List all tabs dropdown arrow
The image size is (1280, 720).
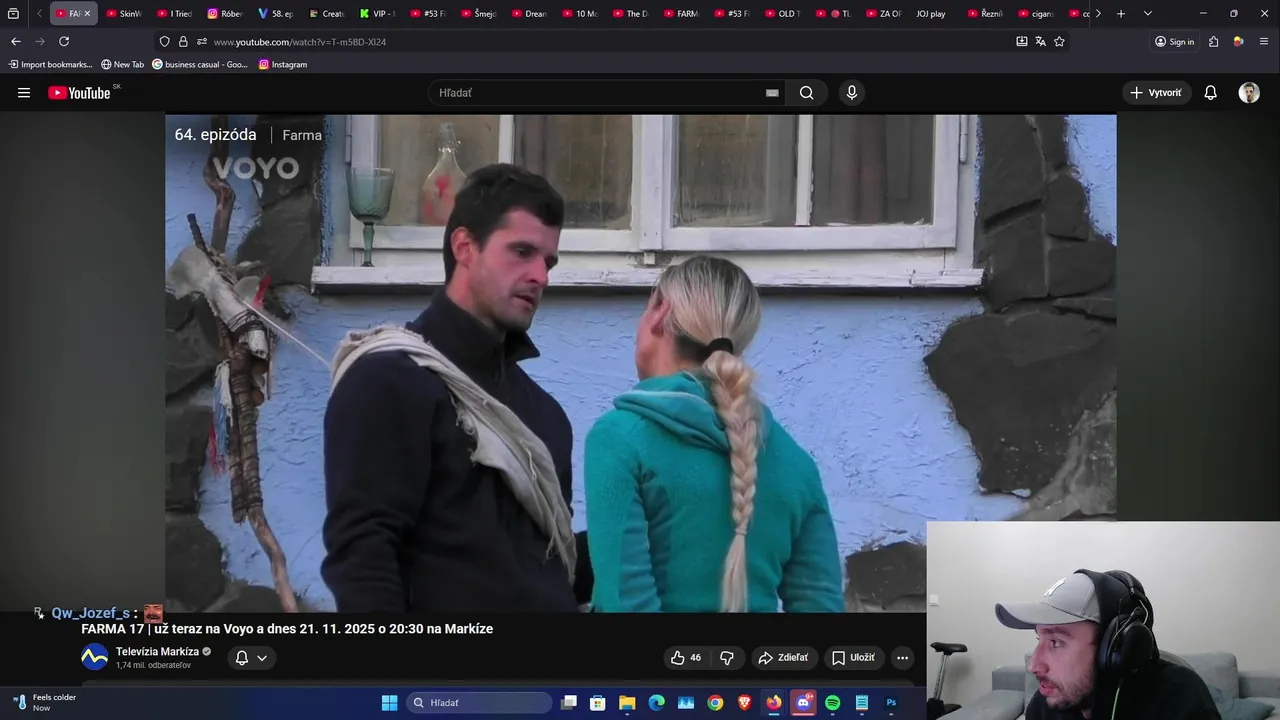click(1147, 14)
